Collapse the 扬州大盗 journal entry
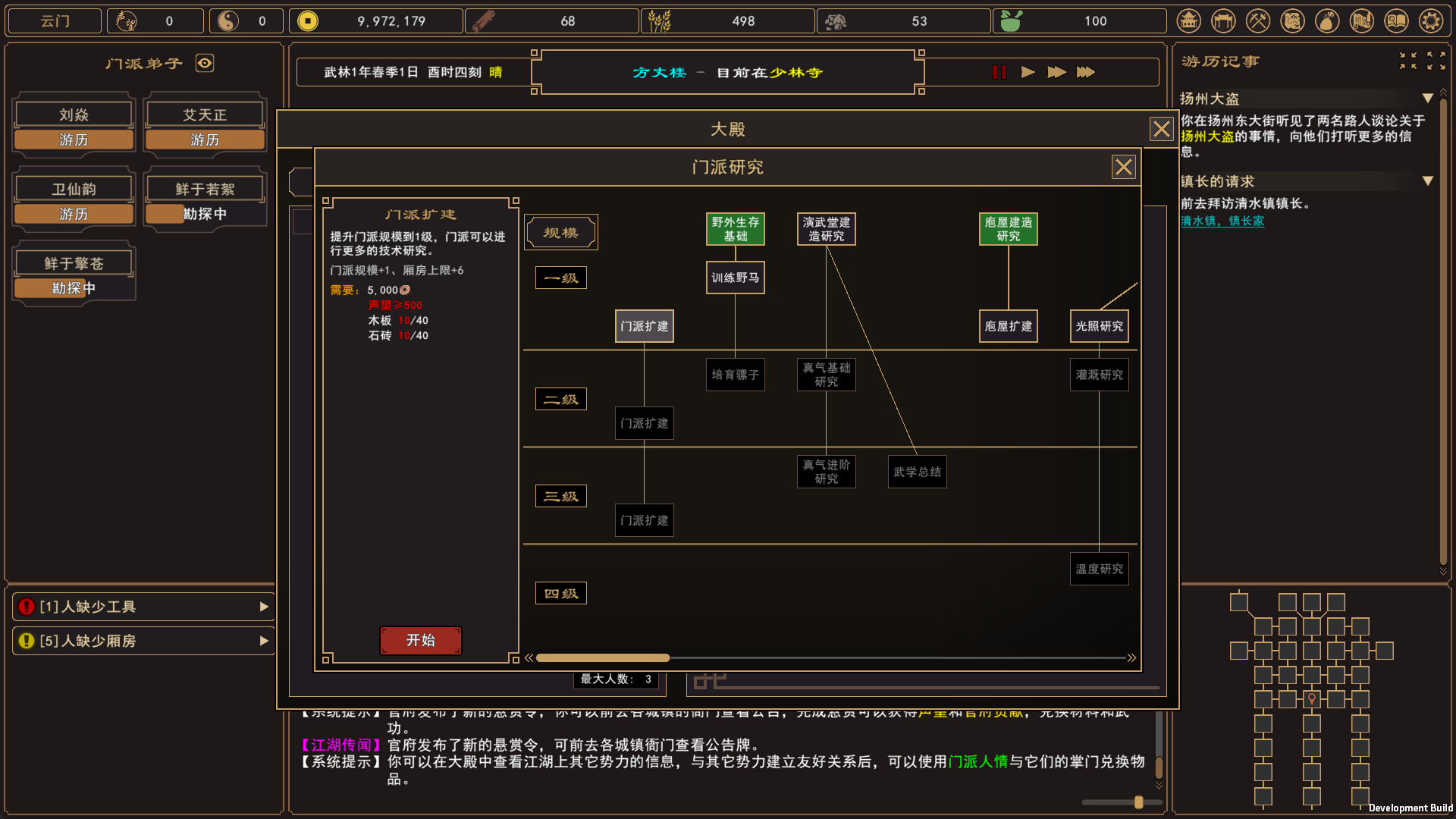This screenshot has width=1456, height=819. pos(1429,98)
